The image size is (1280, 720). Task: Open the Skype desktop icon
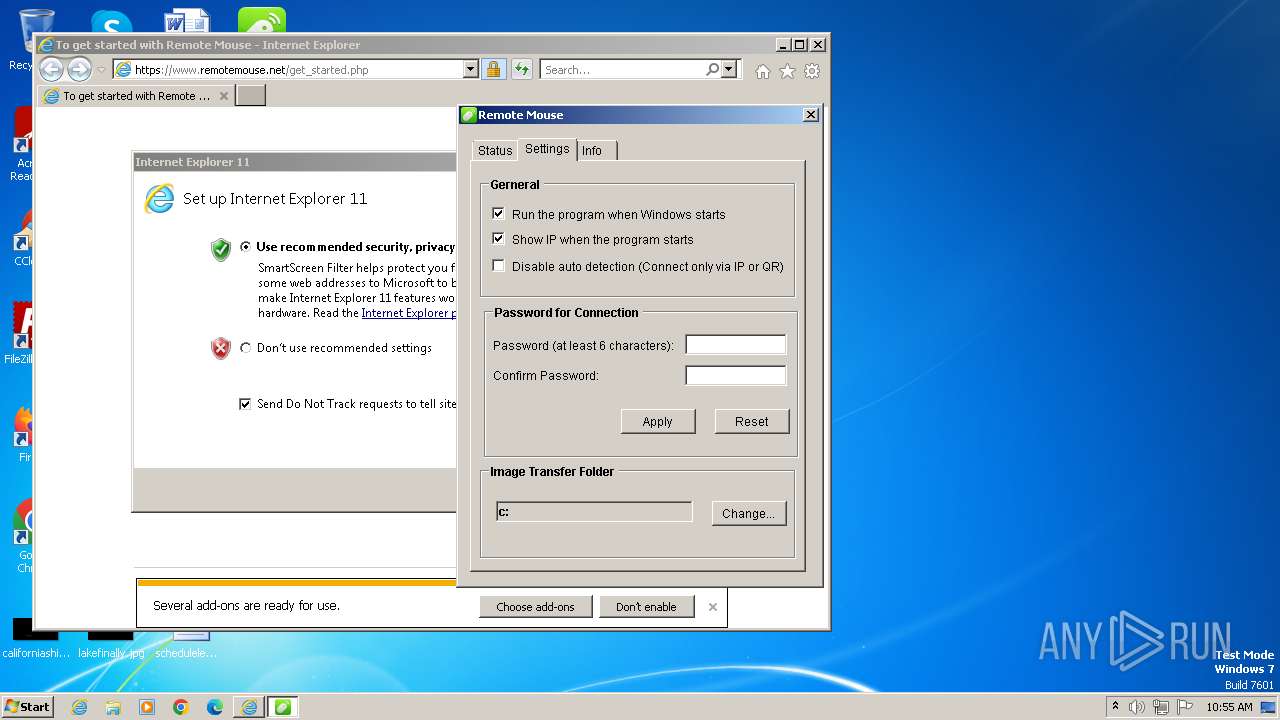point(111,23)
